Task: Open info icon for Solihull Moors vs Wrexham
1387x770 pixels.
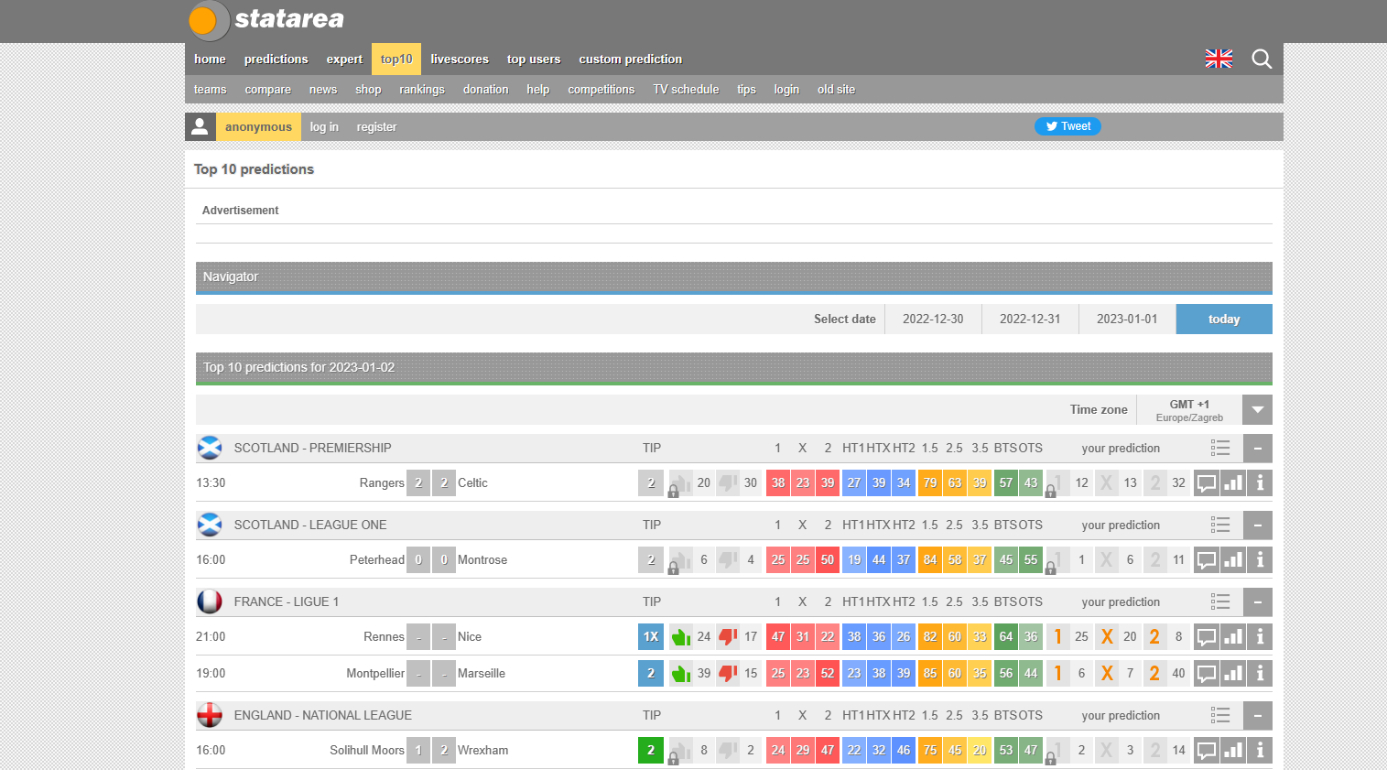Action: pos(1260,750)
